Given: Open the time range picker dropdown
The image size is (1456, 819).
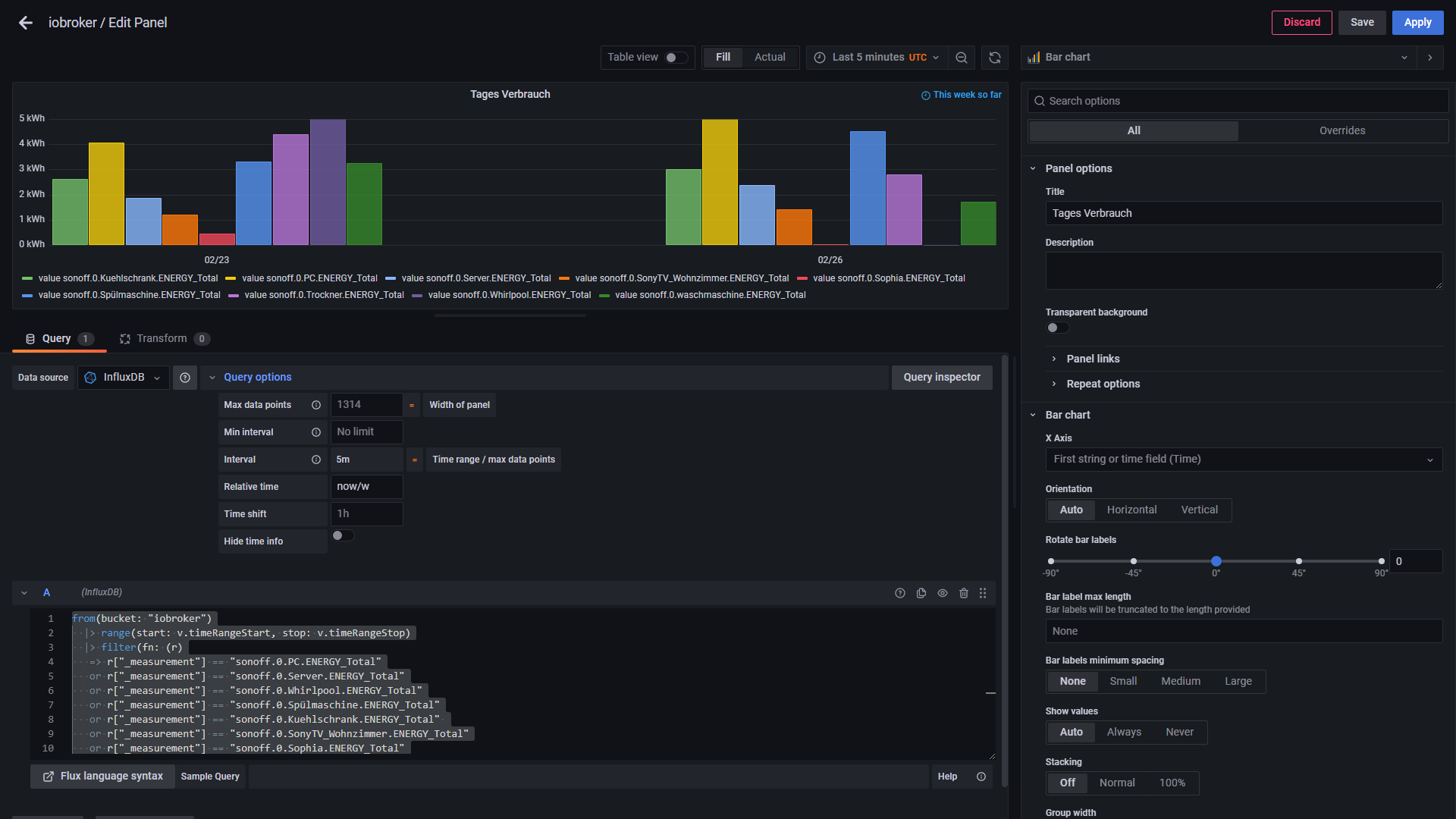Looking at the screenshot, I should (x=878, y=58).
